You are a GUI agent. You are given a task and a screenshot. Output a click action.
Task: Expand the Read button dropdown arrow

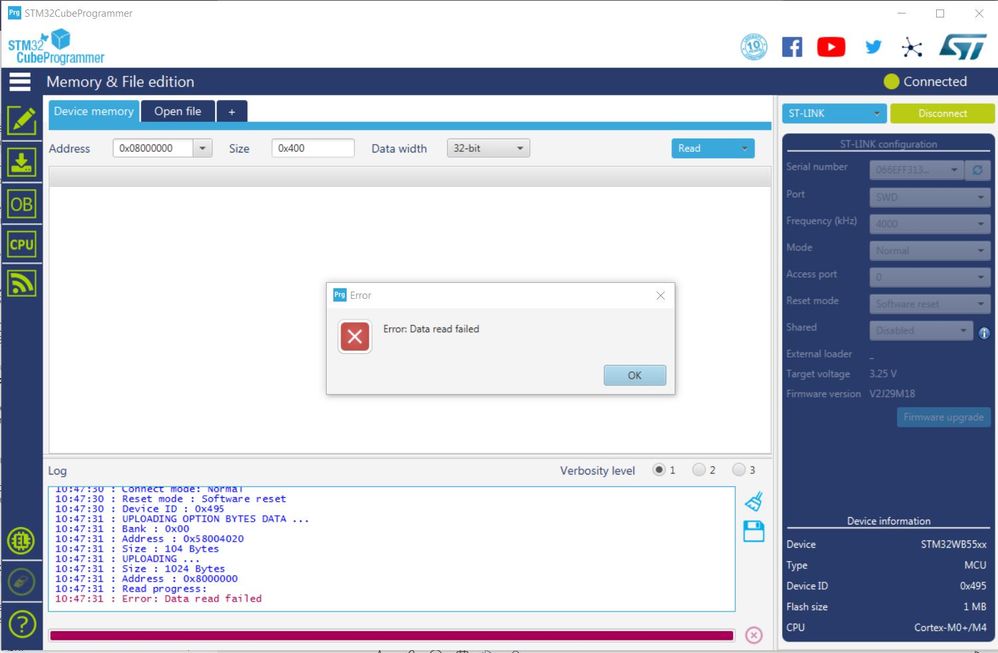pos(744,148)
